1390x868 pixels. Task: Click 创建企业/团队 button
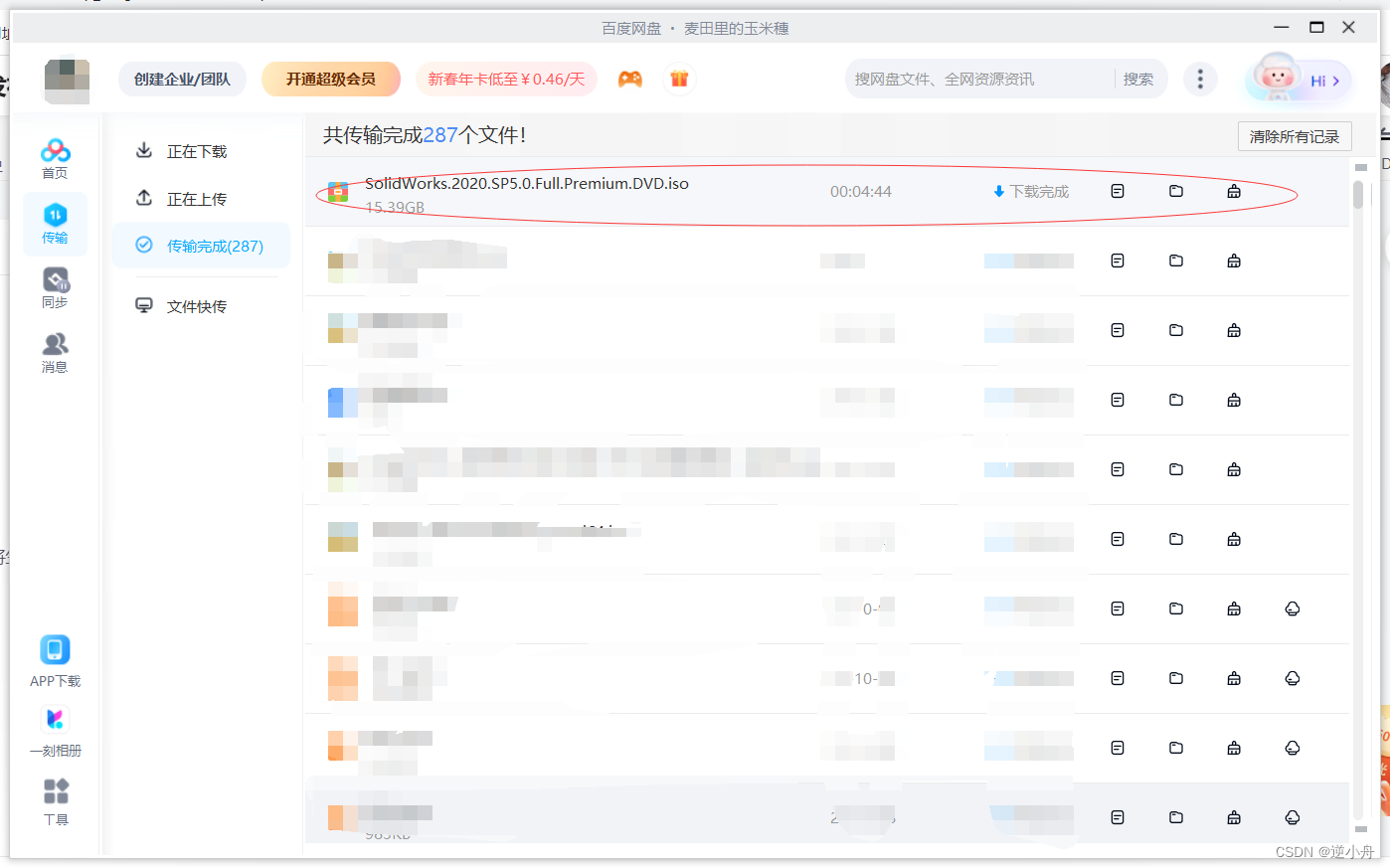coord(182,80)
